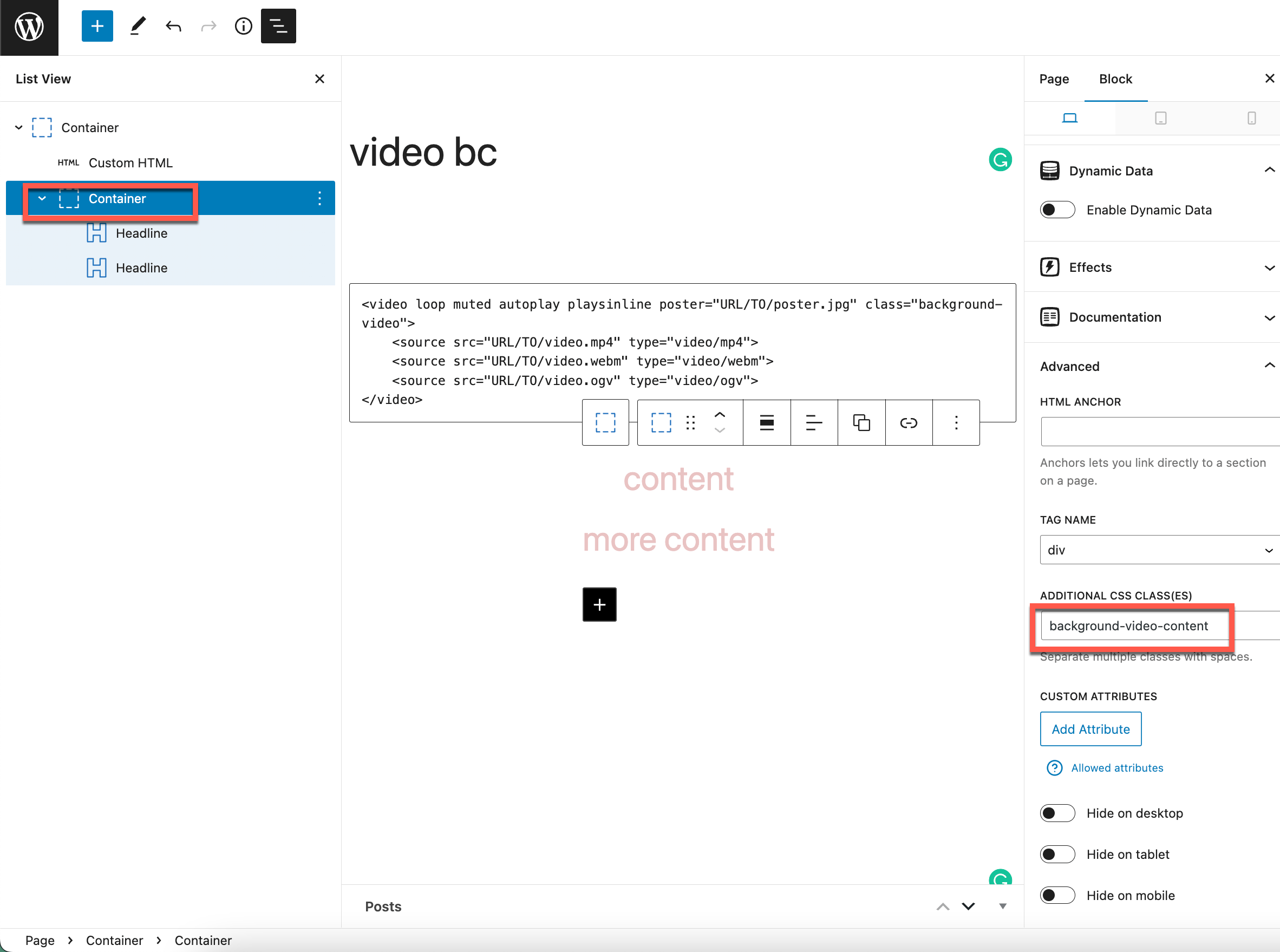
Task: Click the Grammarly icon near the title
Action: click(1001, 160)
